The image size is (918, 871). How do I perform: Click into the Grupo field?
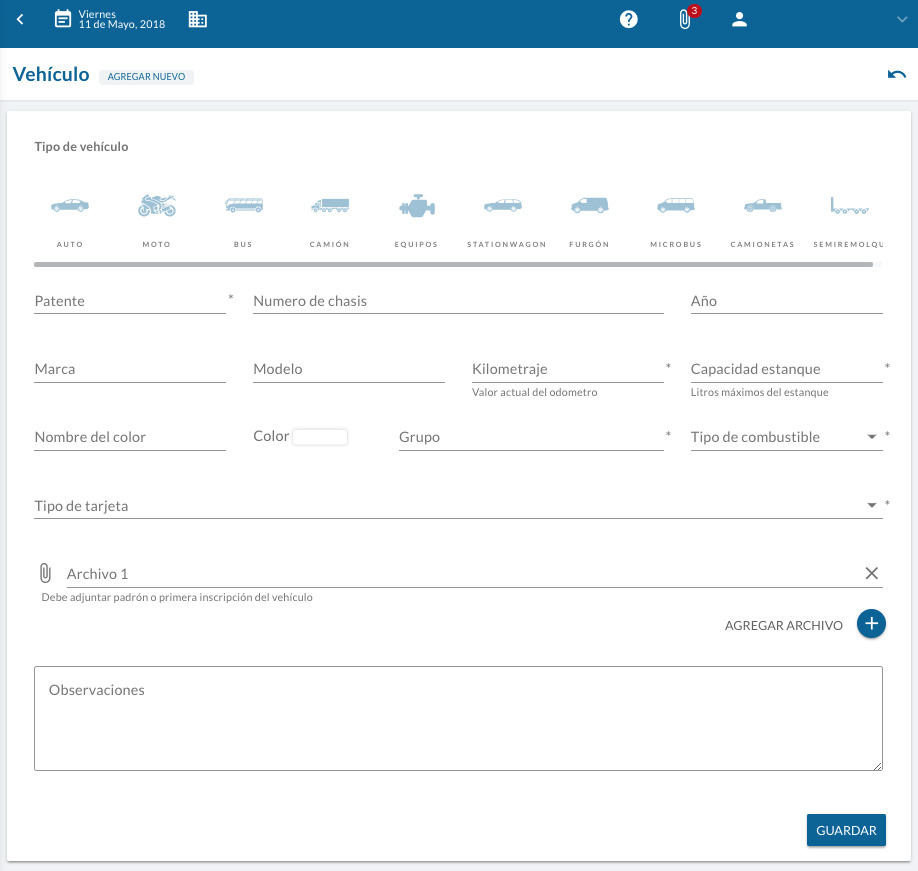[531, 437]
